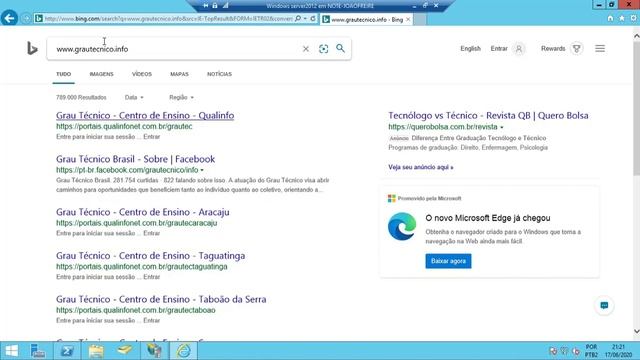Click the Baixar agora button

coord(448,261)
